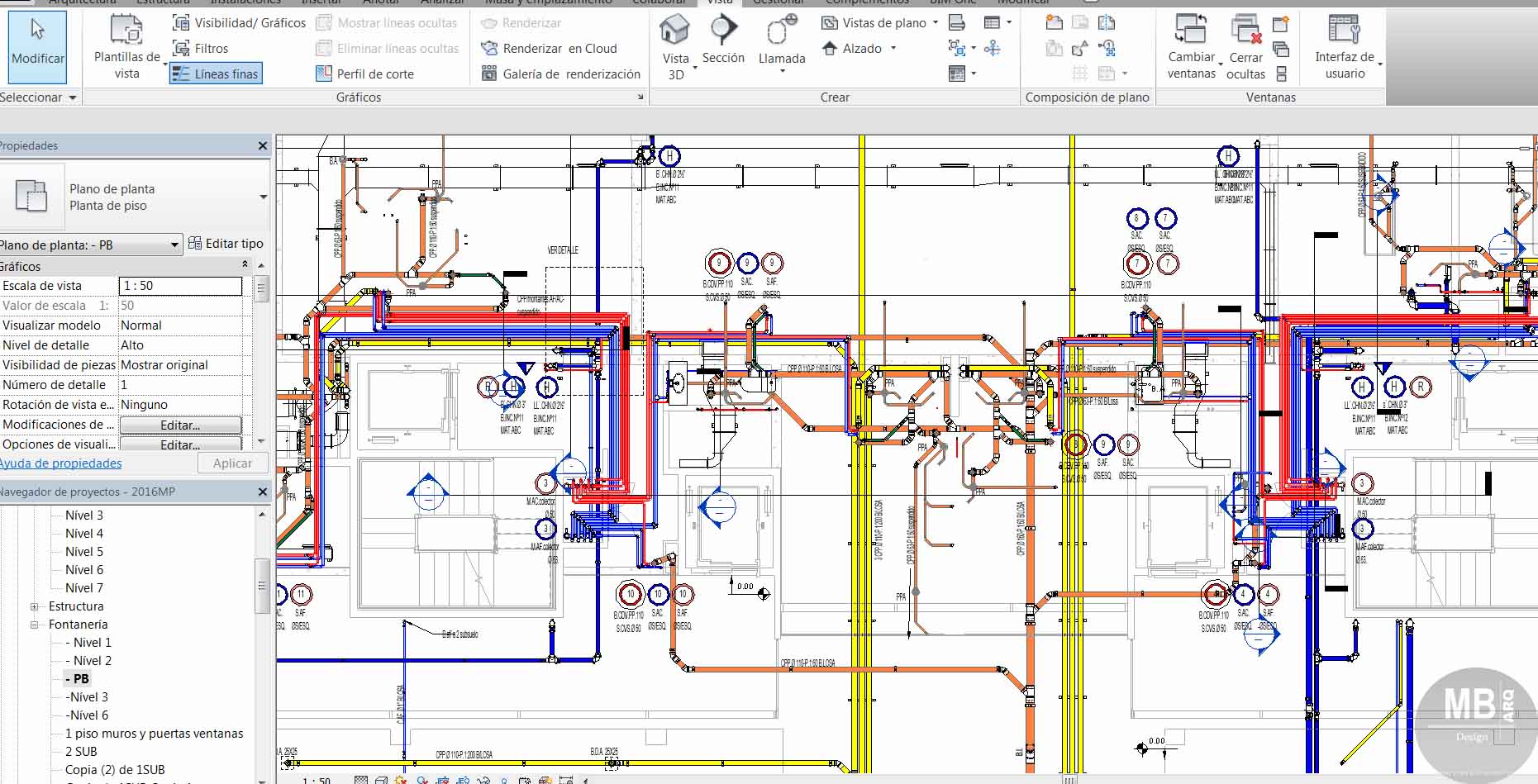Create new sheet in Composición de plano
Viewport: 1538px width, 784px height.
[1054, 23]
